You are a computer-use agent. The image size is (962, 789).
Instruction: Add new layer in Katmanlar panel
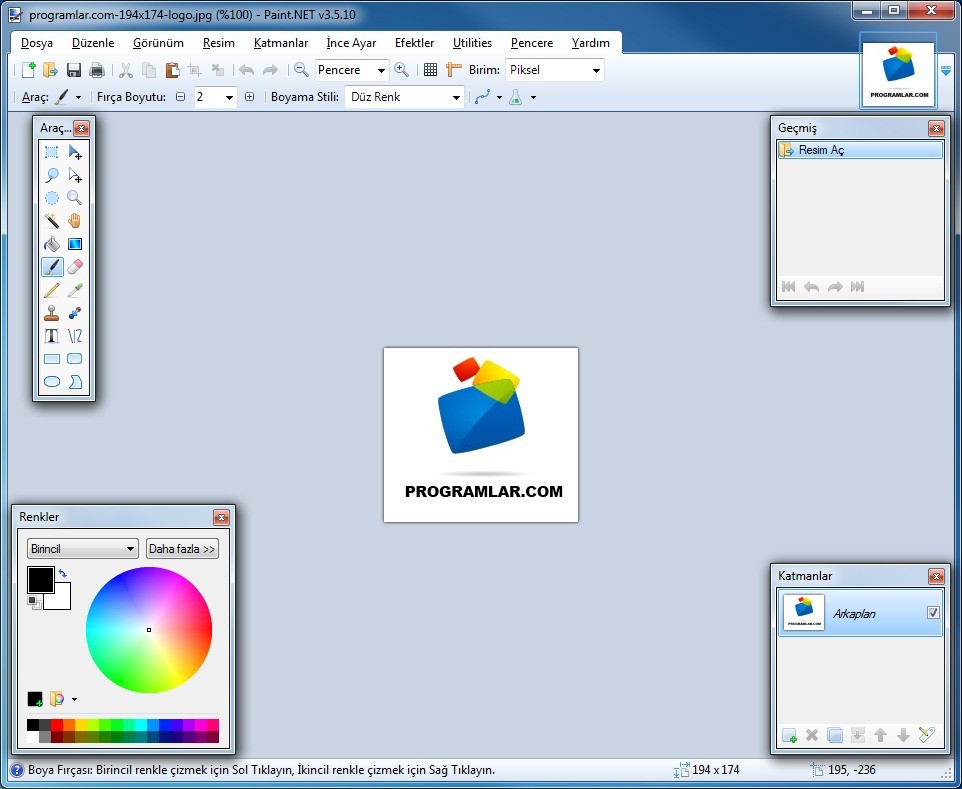[x=789, y=734]
